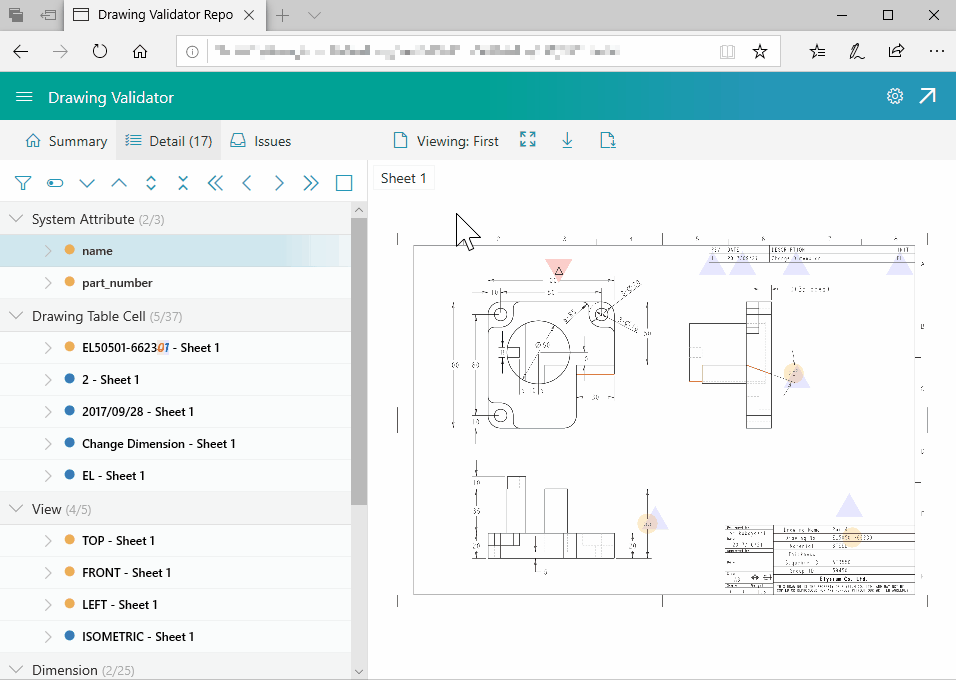
Task: Open the Issues tab
Action: (x=261, y=141)
